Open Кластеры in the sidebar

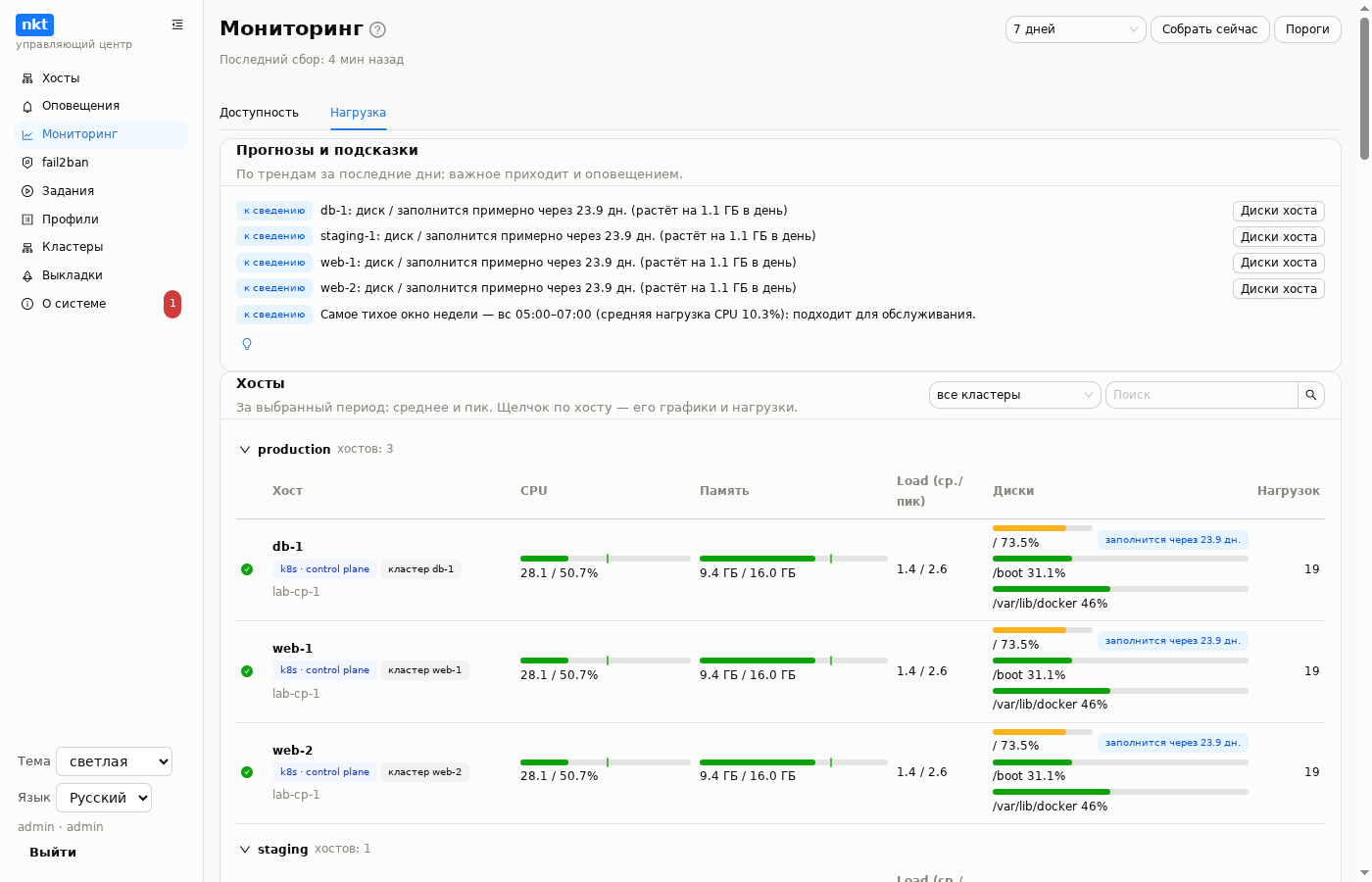pyautogui.click(x=101, y=247)
